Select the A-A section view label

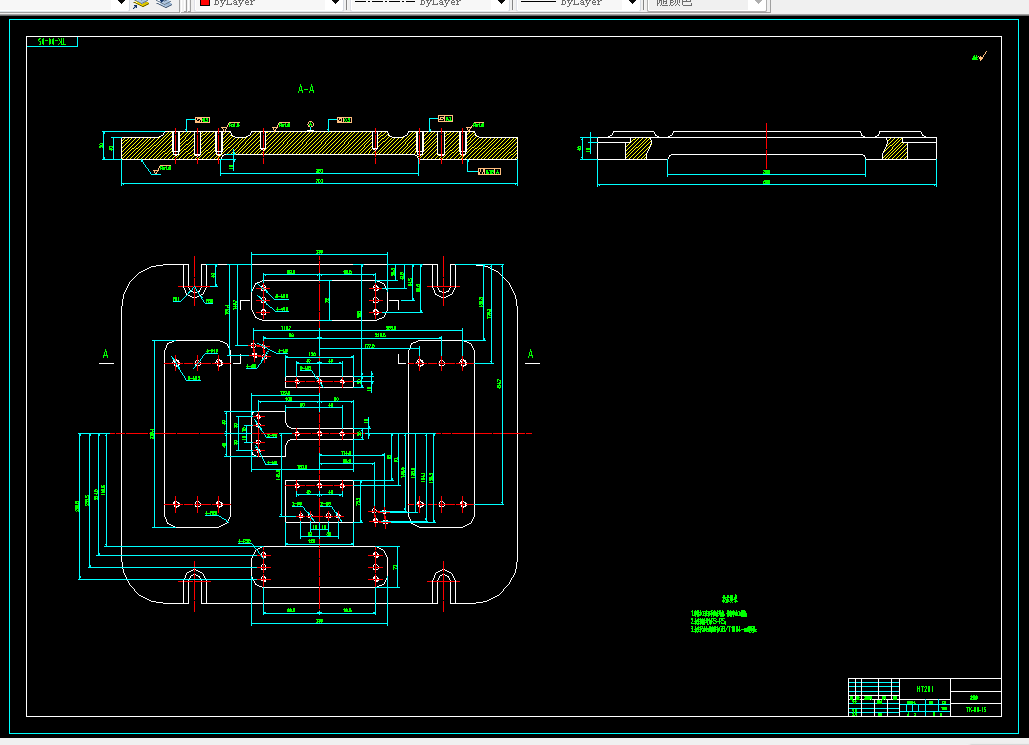(x=306, y=89)
